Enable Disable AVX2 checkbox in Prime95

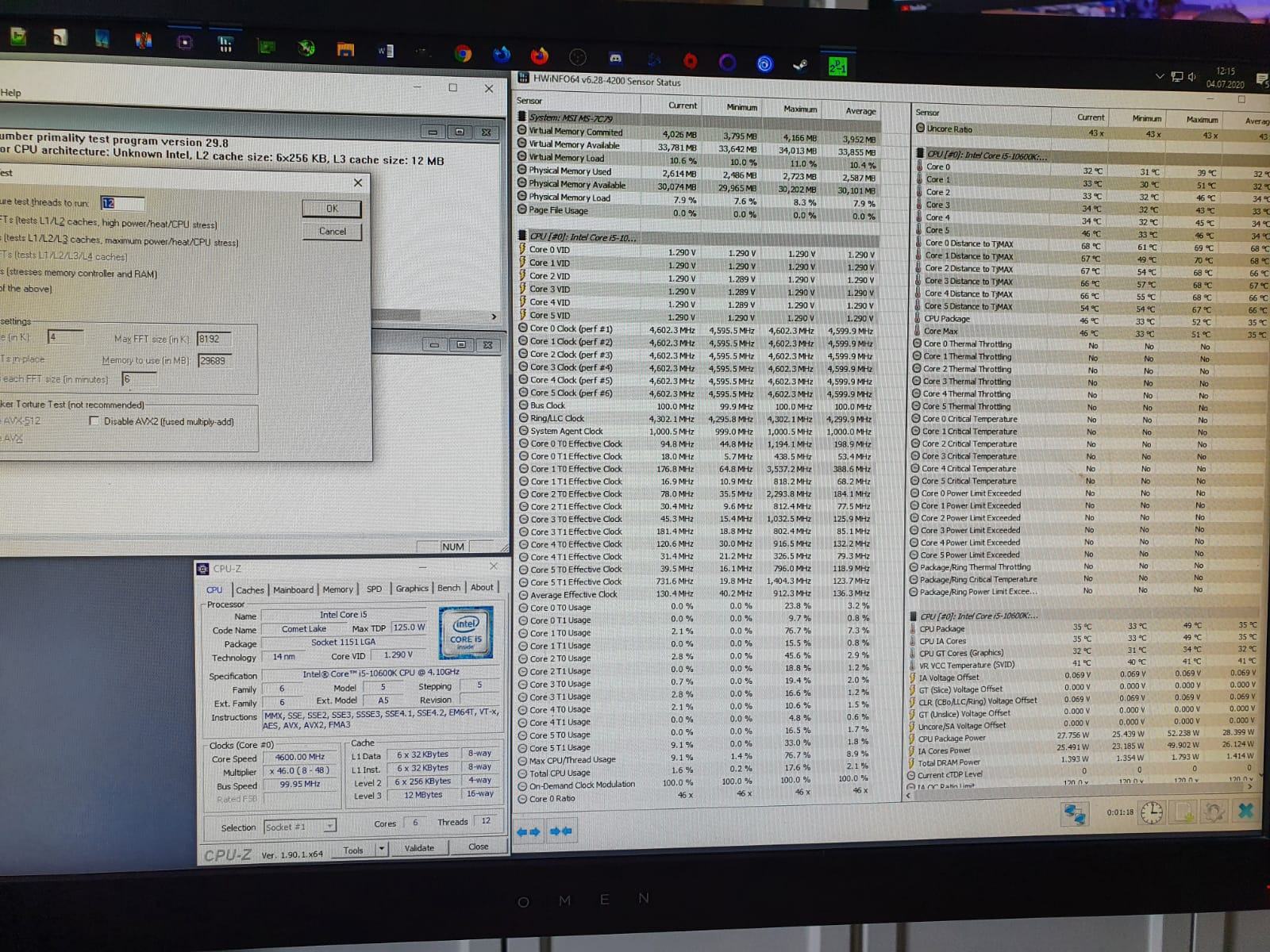click(94, 421)
